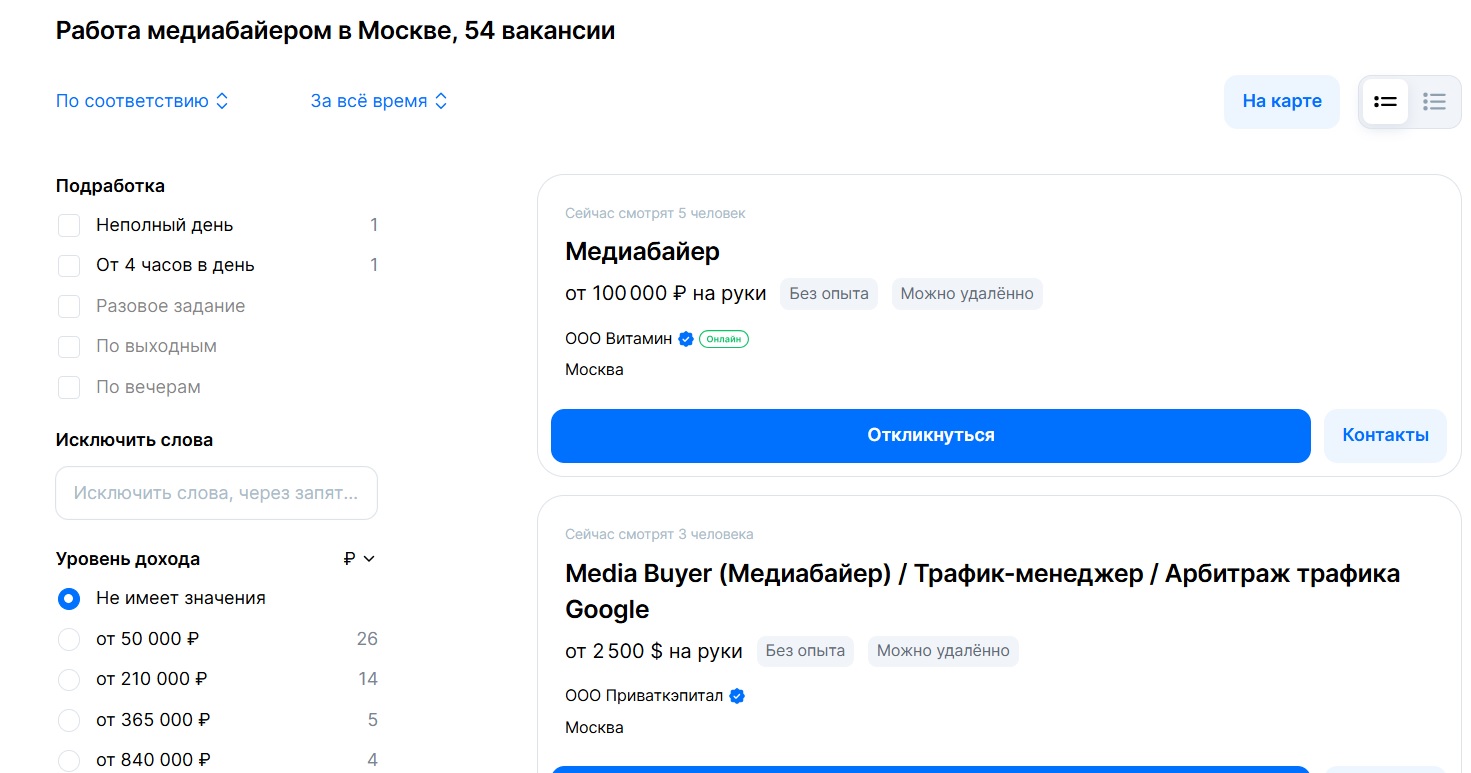
Task: Open employer ООО Приваткэпитал page
Action: pos(644,696)
